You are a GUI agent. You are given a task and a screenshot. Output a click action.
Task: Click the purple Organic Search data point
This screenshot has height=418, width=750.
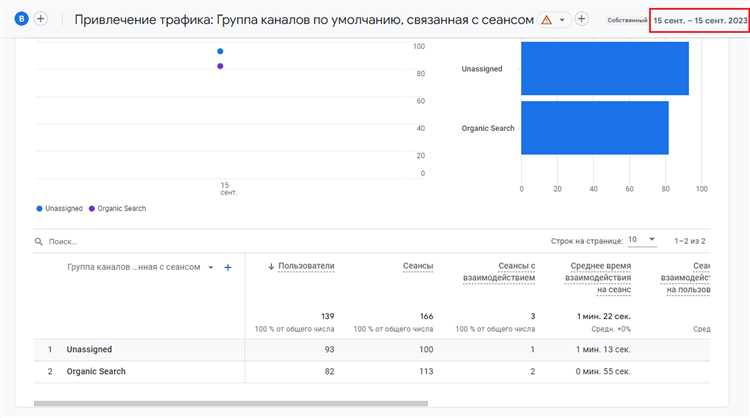[x=220, y=66]
